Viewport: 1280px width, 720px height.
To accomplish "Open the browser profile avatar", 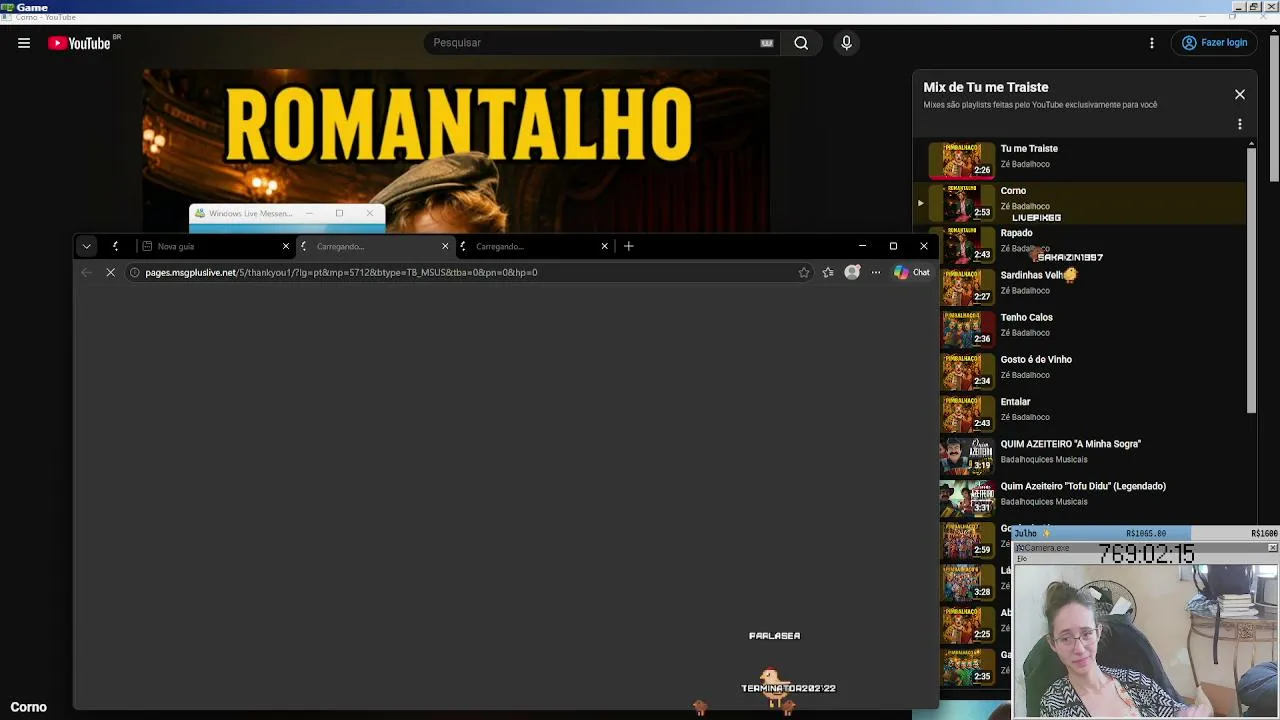I will coord(852,272).
